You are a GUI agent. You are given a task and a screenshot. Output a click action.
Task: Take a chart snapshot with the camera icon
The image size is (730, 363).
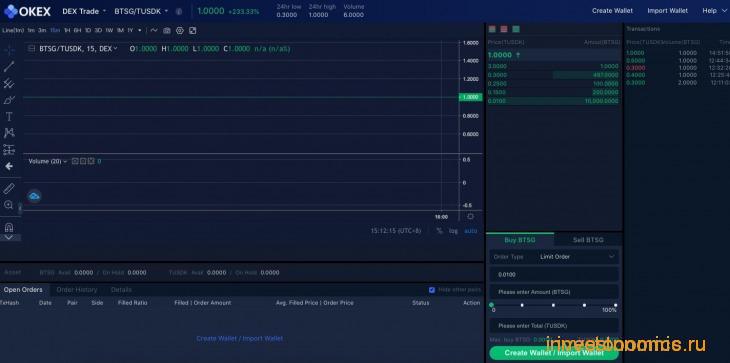pyautogui.click(x=167, y=31)
